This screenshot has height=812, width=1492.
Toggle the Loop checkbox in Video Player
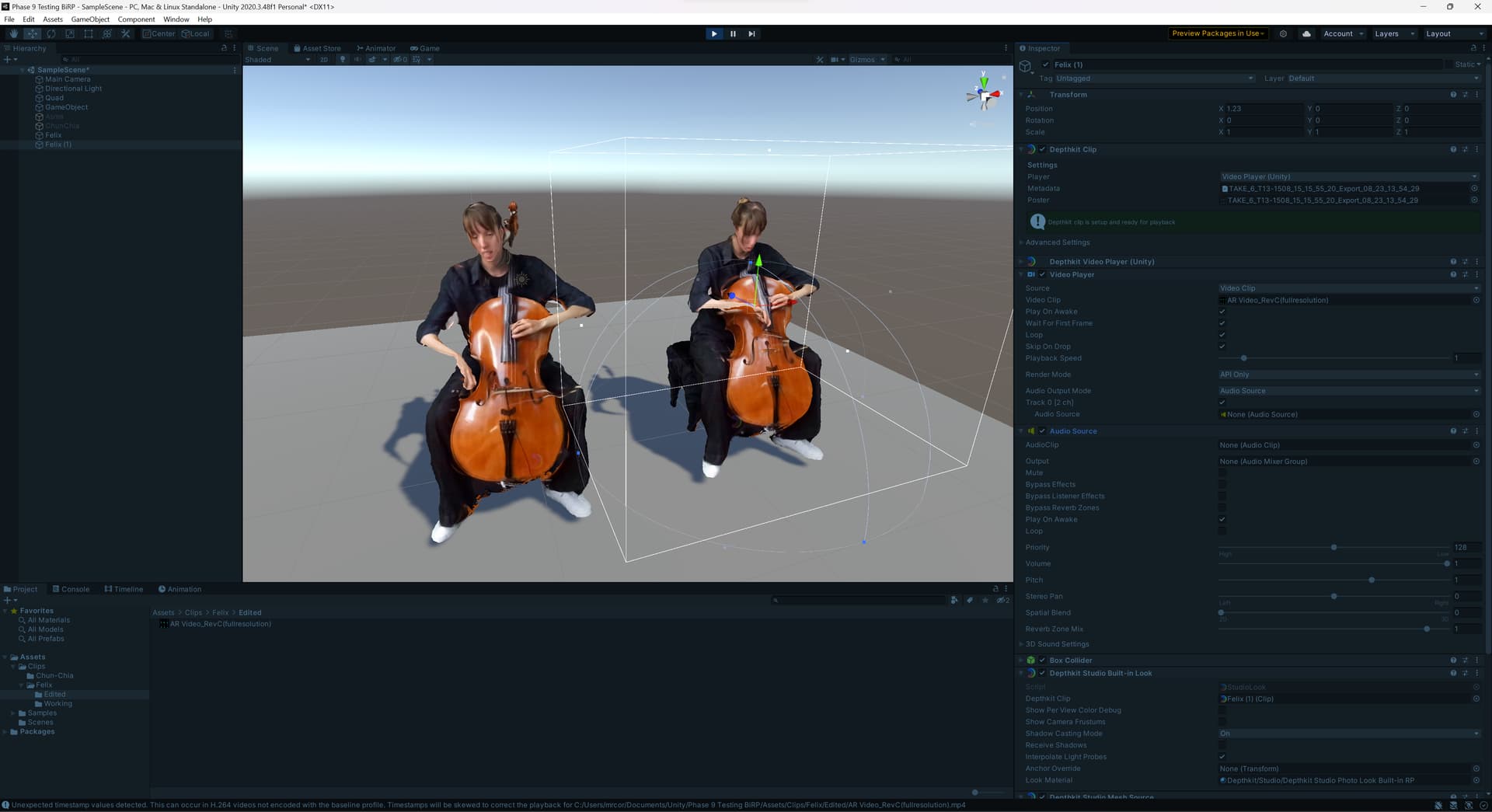(x=1222, y=335)
